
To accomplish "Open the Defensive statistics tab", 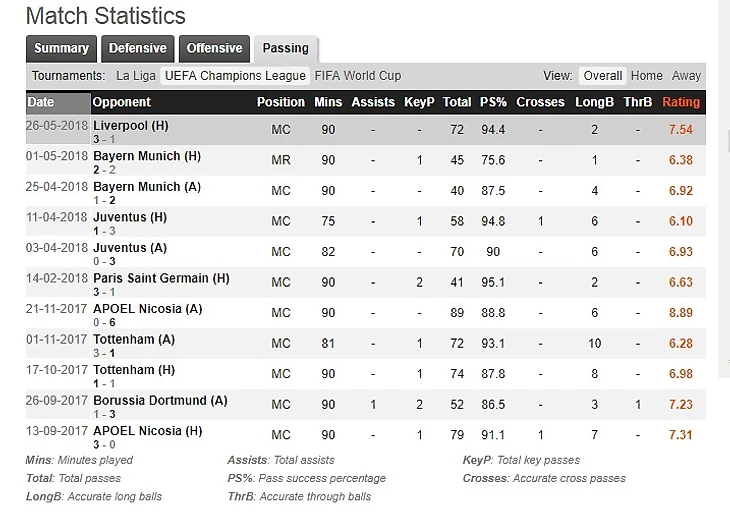I will coord(138,48).
